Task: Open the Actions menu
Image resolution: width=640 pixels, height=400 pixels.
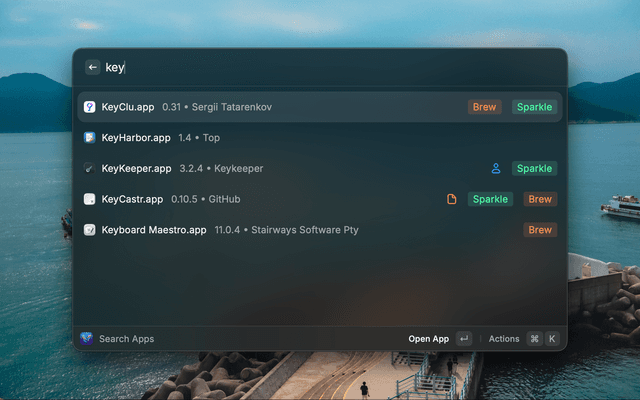Action: coord(504,339)
